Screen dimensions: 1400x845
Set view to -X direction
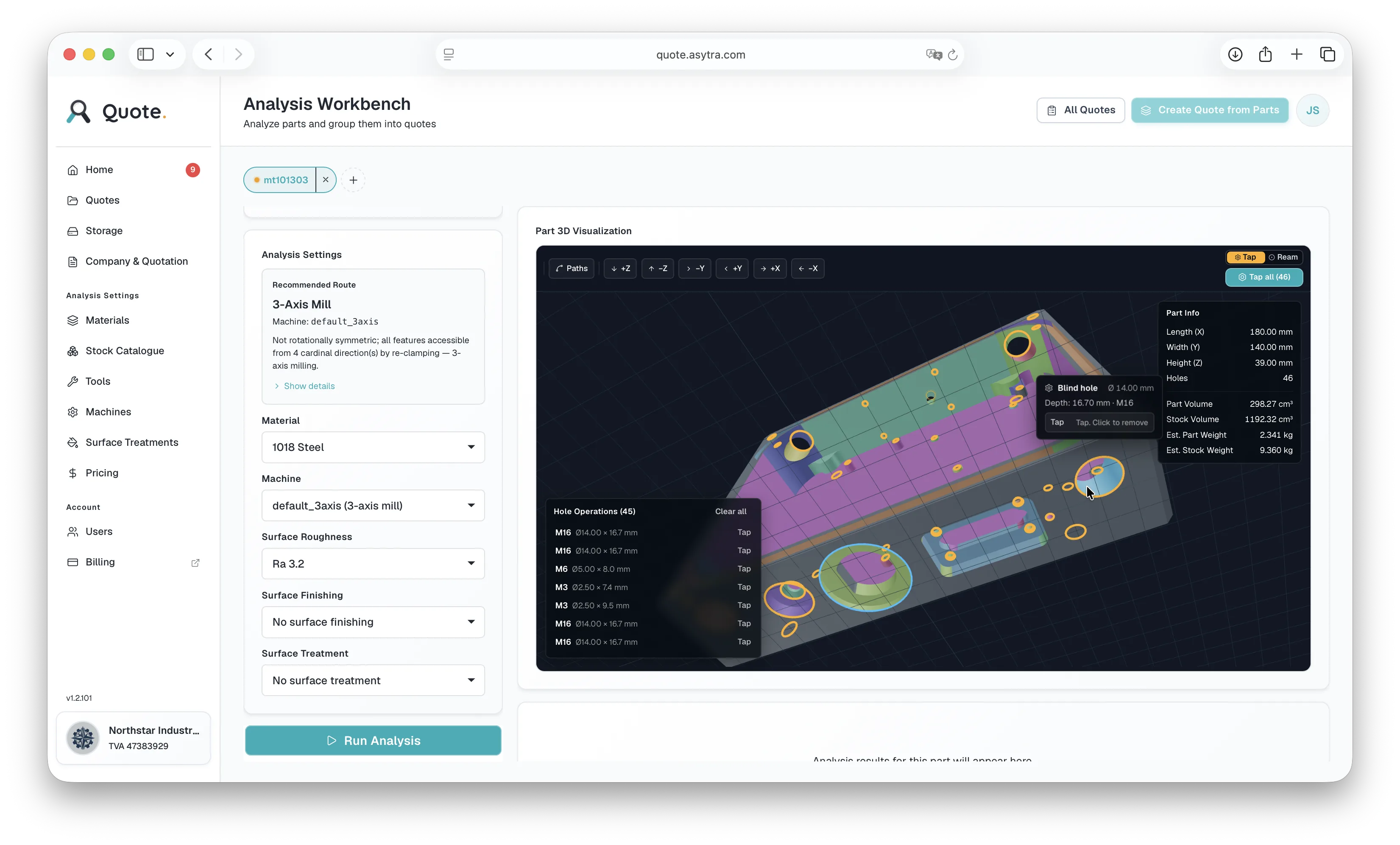(x=807, y=269)
